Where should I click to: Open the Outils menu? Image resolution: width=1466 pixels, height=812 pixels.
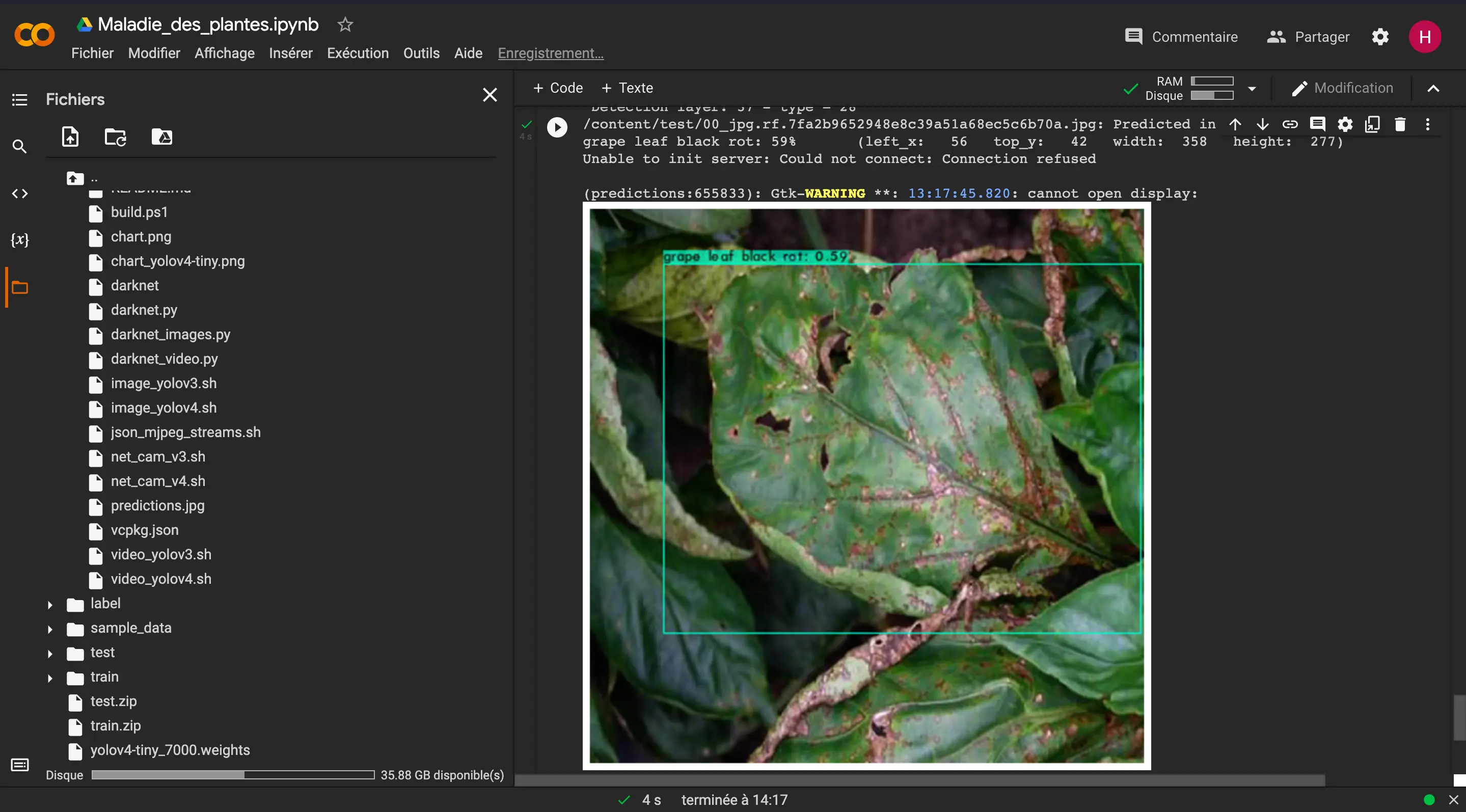(421, 53)
